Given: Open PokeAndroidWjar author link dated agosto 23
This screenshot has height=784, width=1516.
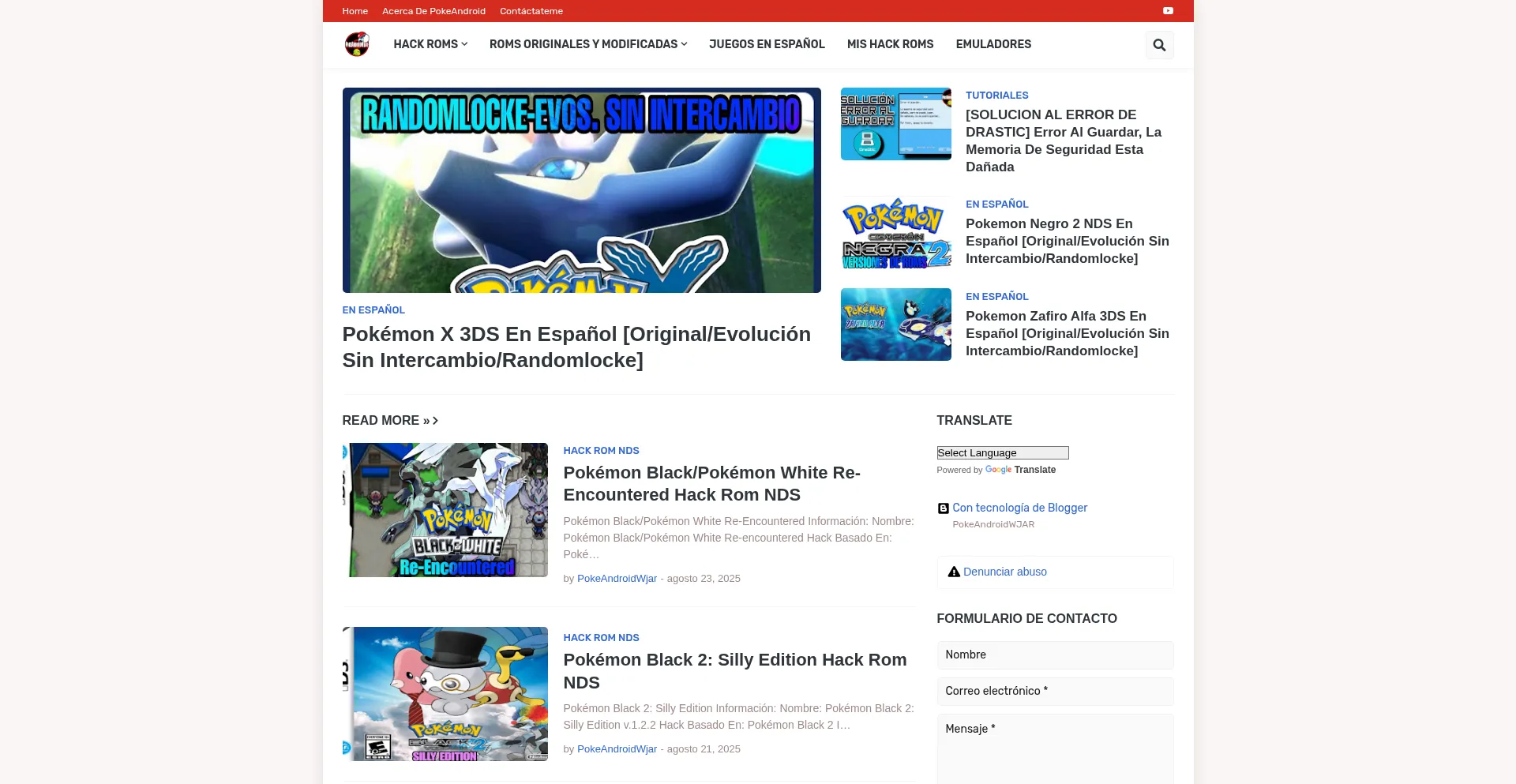Looking at the screenshot, I should (x=617, y=579).
